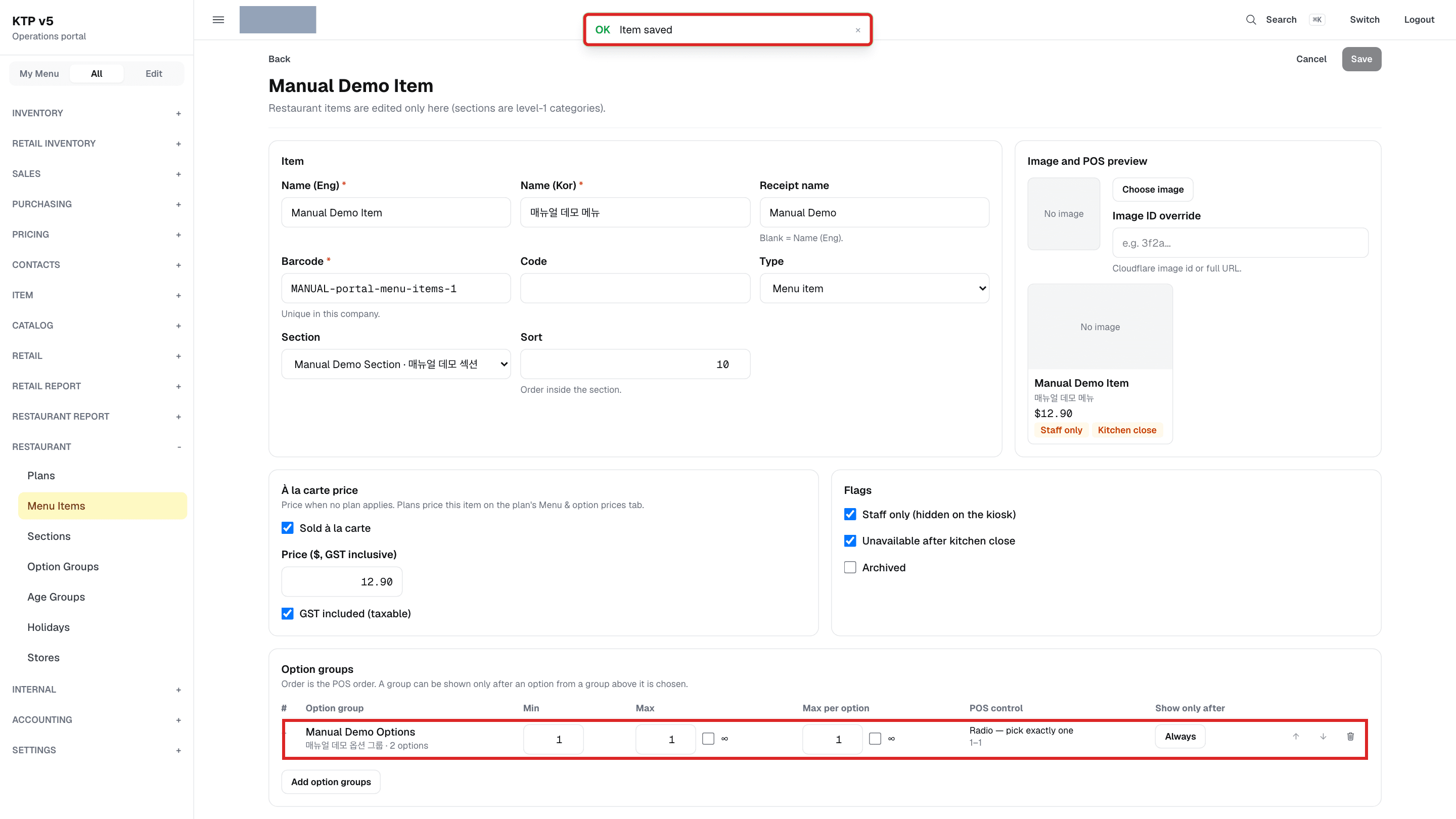Viewport: 1456px width, 819px height.
Task: Click Choose image button
Action: tap(1152, 190)
